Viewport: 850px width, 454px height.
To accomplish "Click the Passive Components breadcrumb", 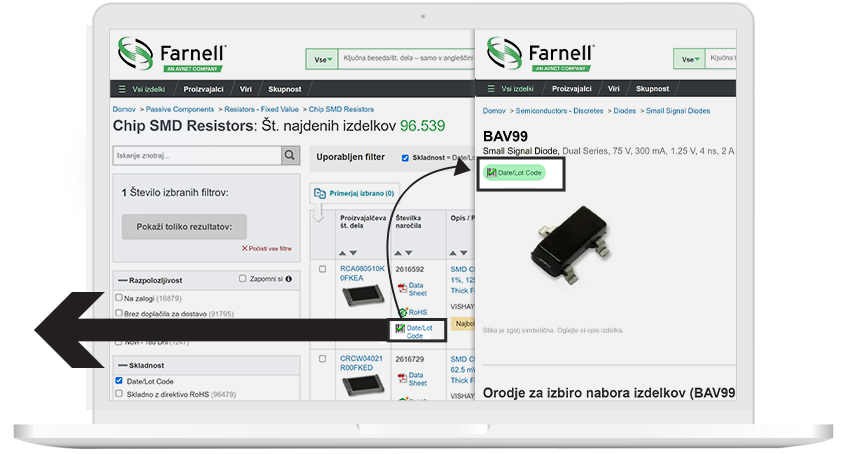I will (x=179, y=109).
